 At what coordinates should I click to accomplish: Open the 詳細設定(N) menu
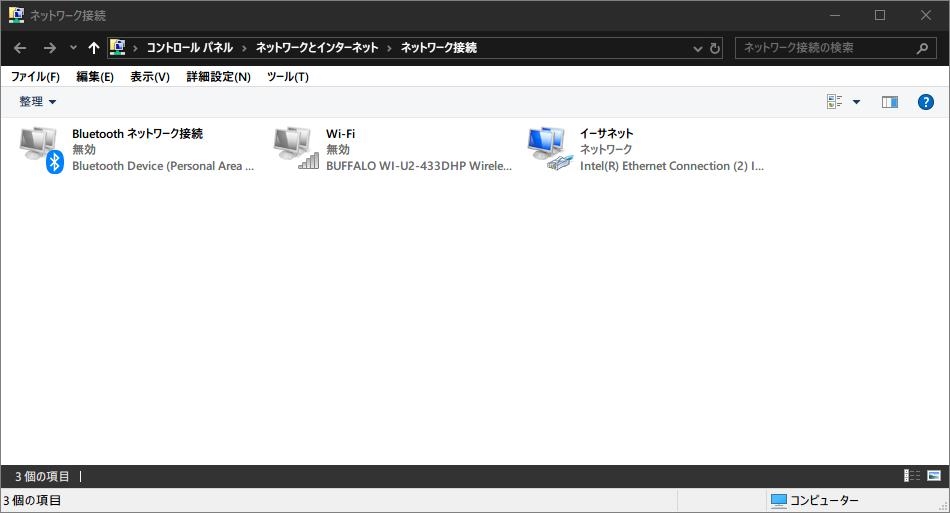click(218, 76)
